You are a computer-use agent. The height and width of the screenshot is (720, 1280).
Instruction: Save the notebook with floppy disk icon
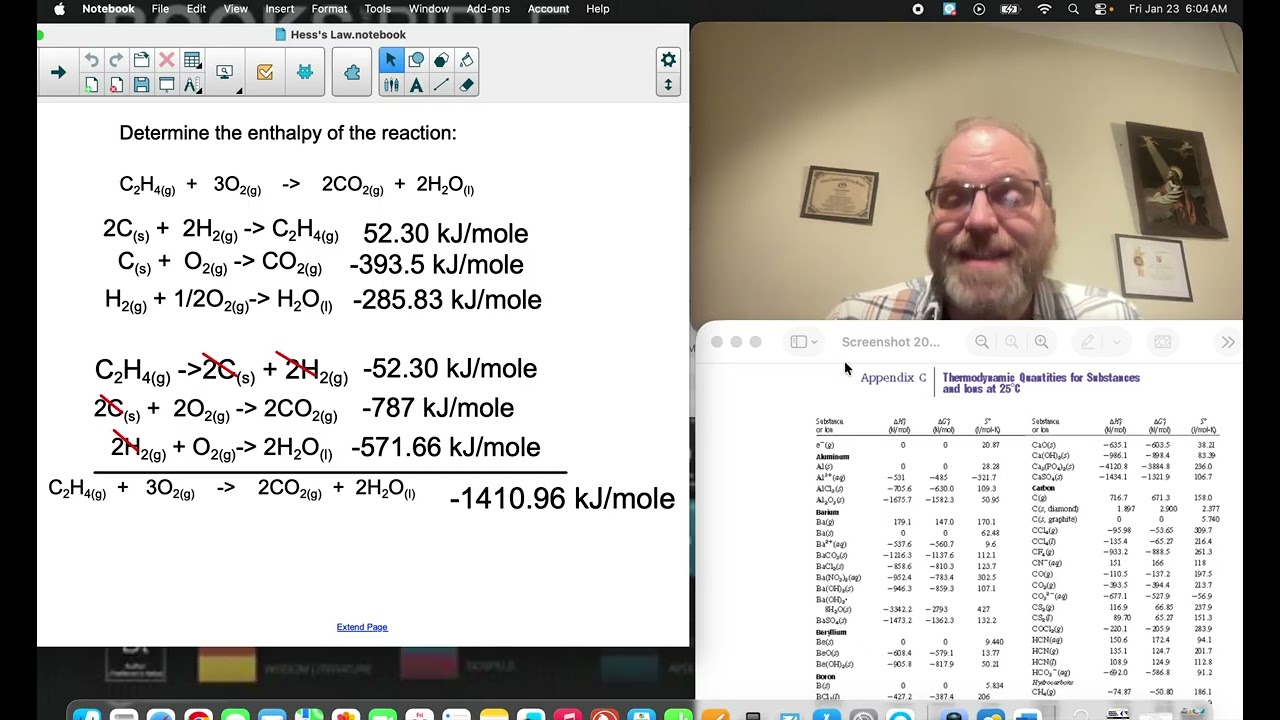tap(141, 85)
